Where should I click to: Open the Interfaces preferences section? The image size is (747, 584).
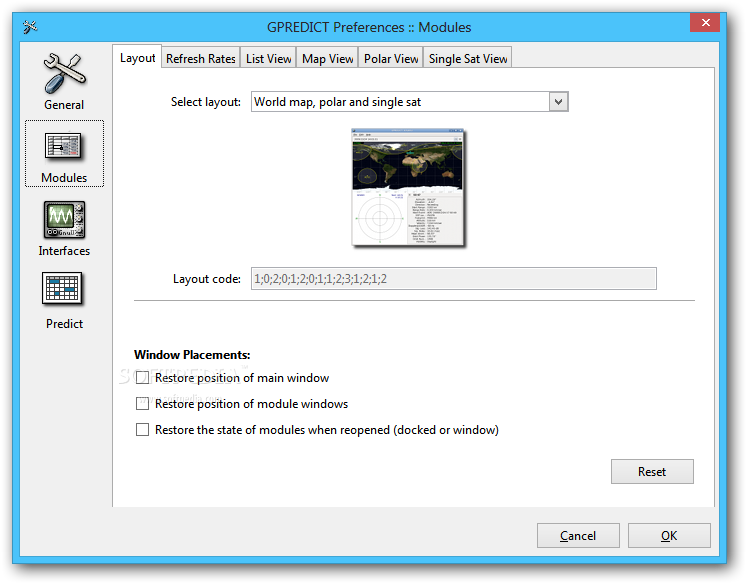(x=64, y=229)
